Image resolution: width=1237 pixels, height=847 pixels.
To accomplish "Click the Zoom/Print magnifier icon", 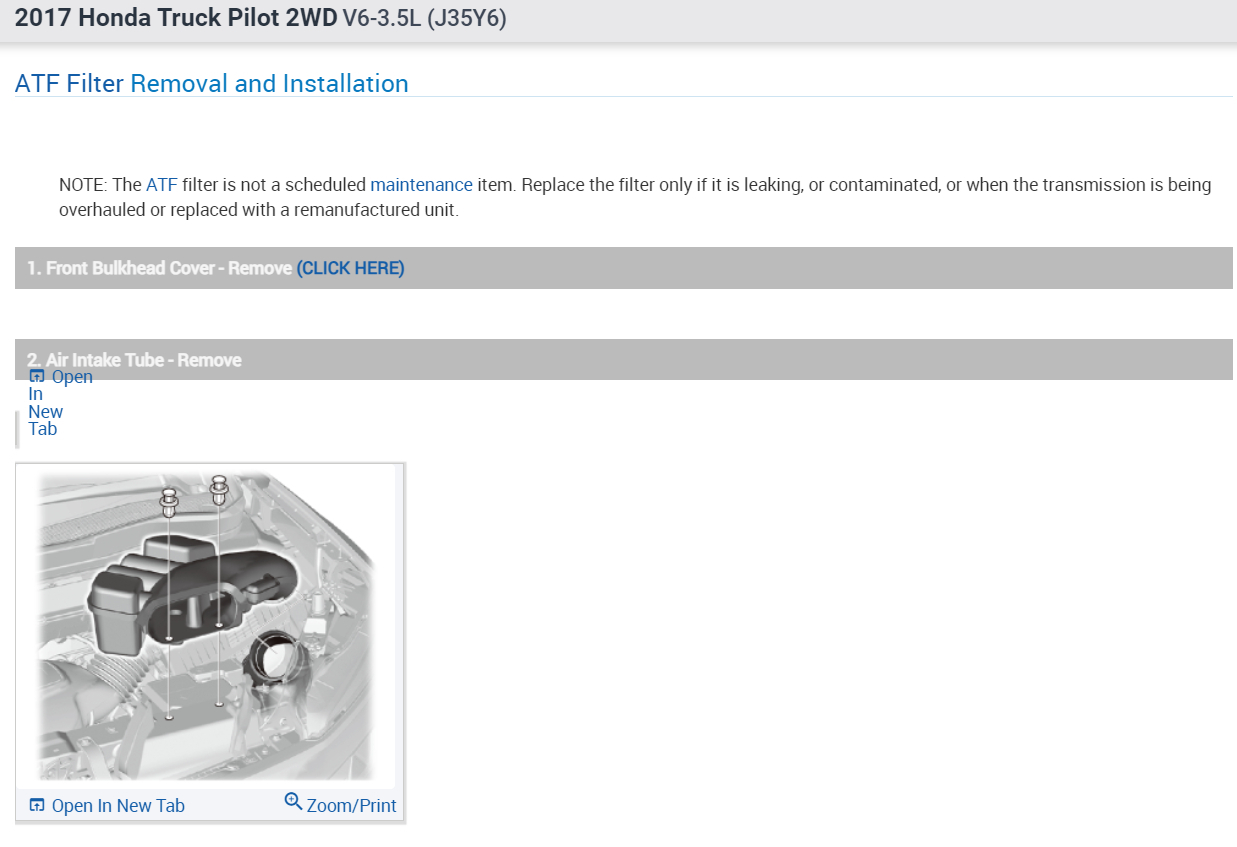I will tap(293, 801).
